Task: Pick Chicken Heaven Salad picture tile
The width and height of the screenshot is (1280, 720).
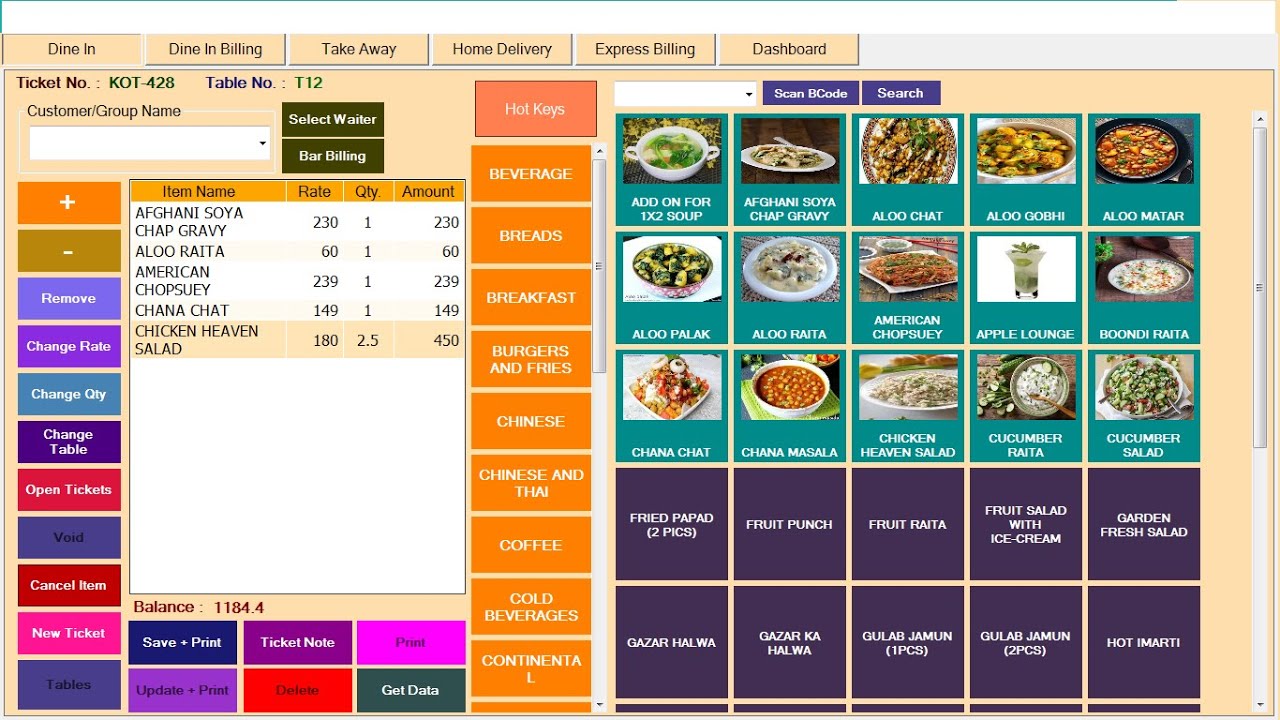Action: point(907,406)
